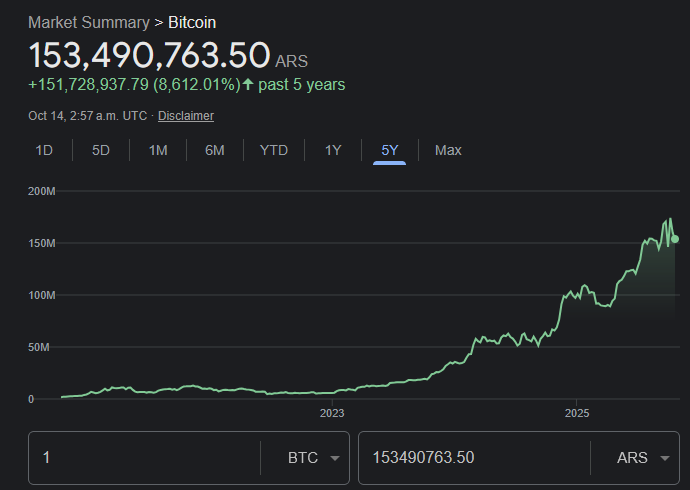This screenshot has height=490, width=690.
Task: Click the +151,728,937.79 (8,612.01%) change text
Action: [x=134, y=84]
